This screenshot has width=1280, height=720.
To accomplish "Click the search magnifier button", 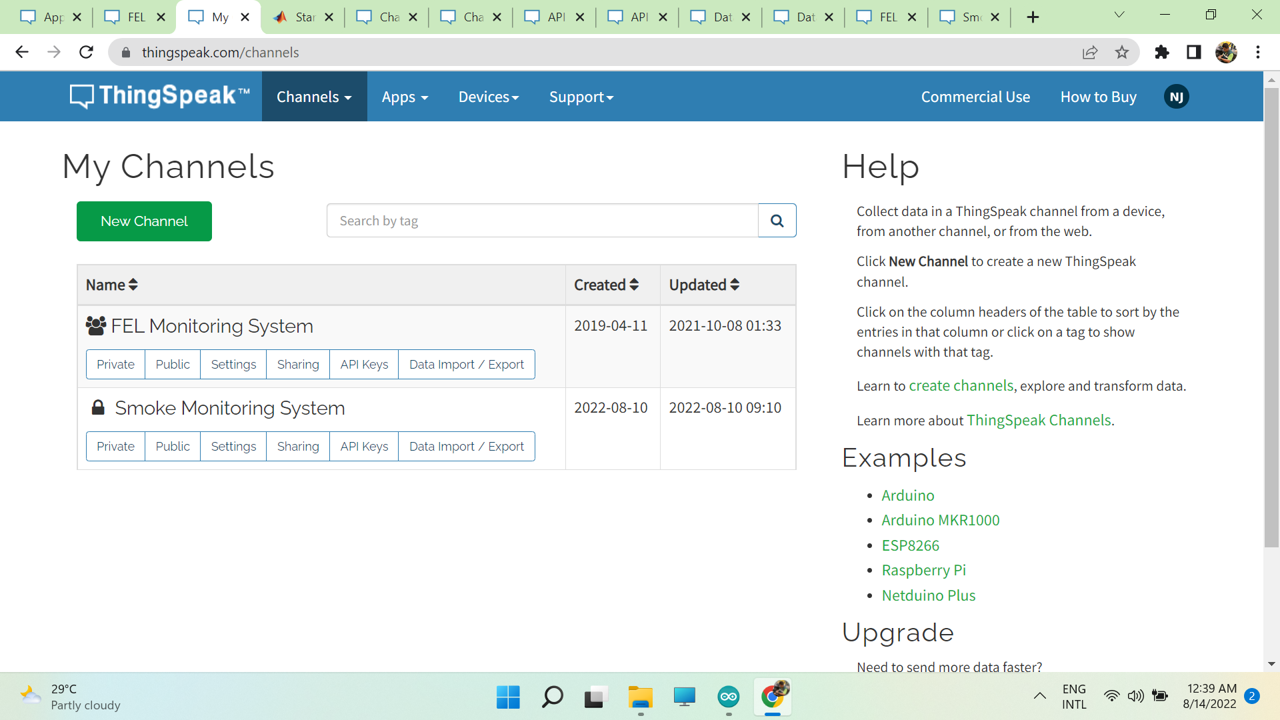I will click(777, 221).
